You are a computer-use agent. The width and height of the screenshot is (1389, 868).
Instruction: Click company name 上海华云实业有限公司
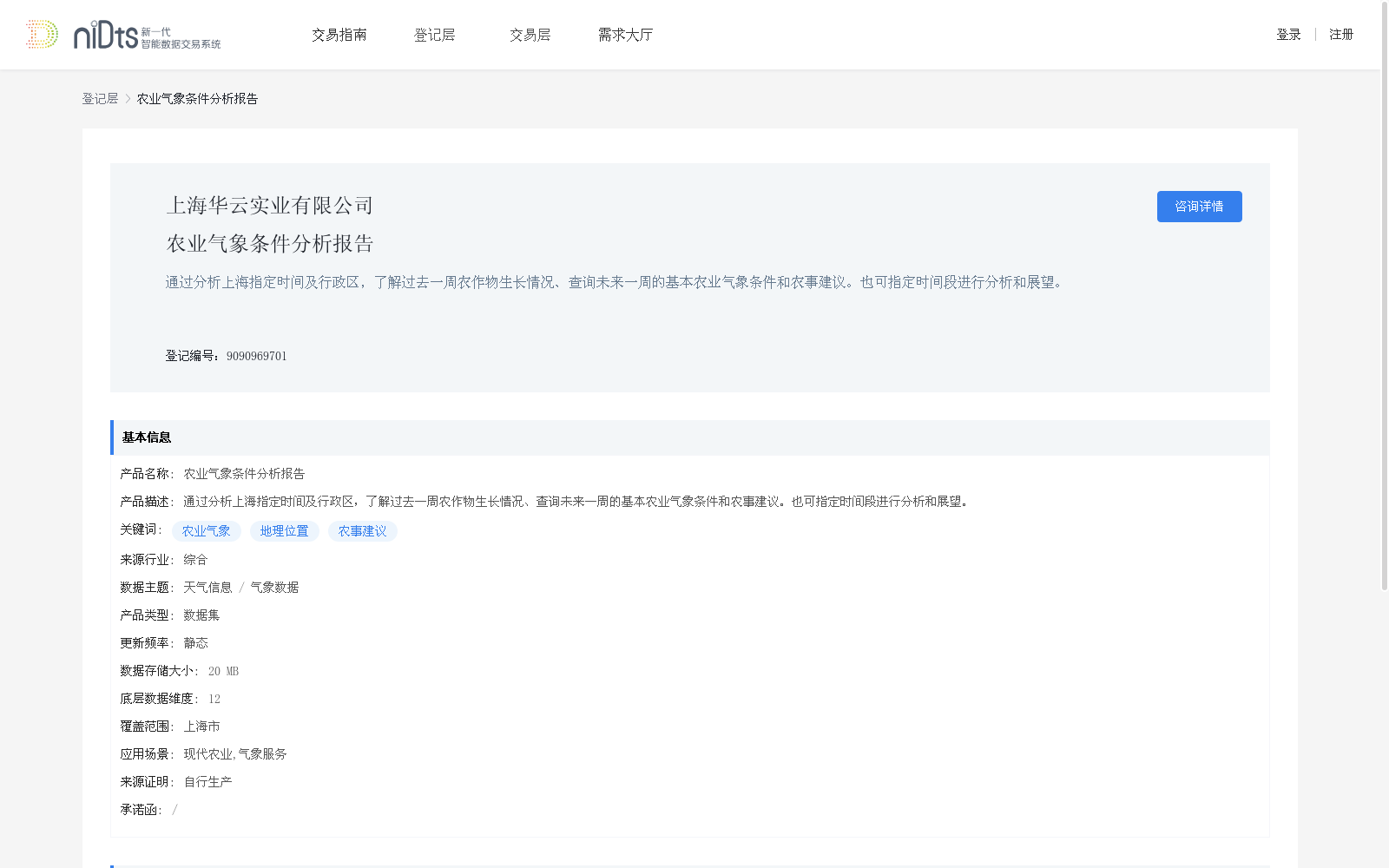click(269, 206)
